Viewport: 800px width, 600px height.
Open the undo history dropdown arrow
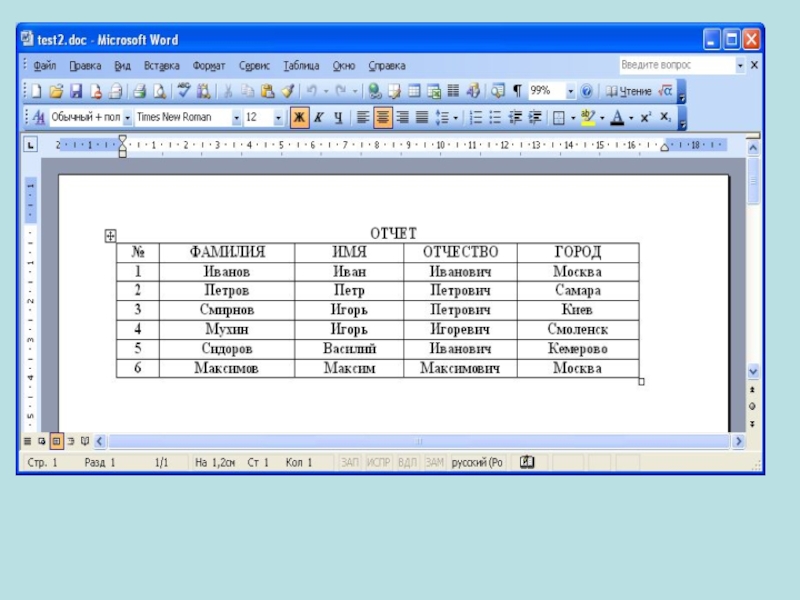(x=326, y=91)
